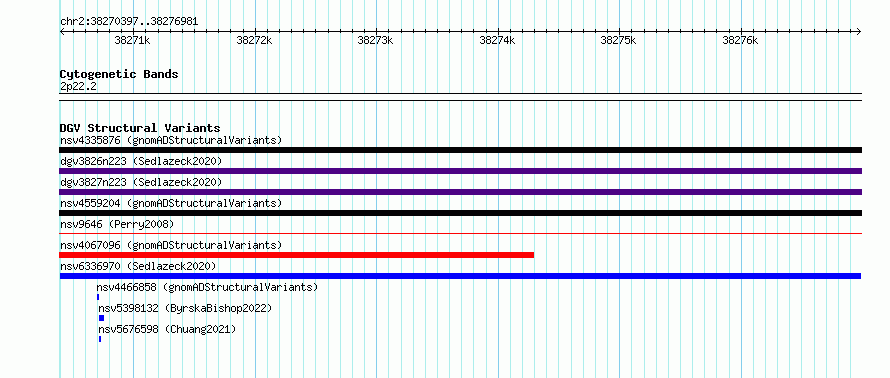
Task: Click the Cytogenetic Bands track title
Action: 119,74
